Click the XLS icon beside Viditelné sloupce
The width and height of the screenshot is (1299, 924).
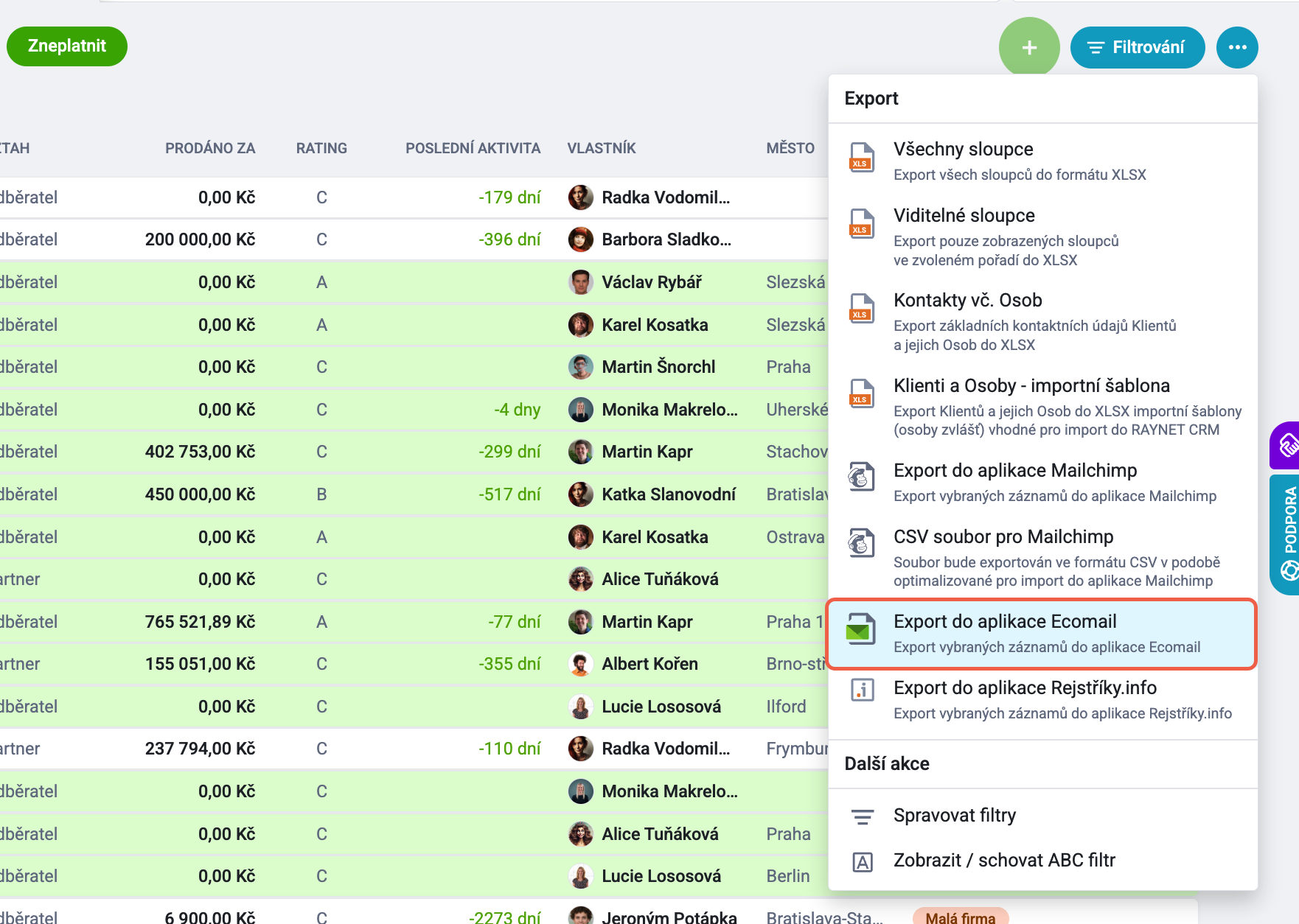point(862,224)
